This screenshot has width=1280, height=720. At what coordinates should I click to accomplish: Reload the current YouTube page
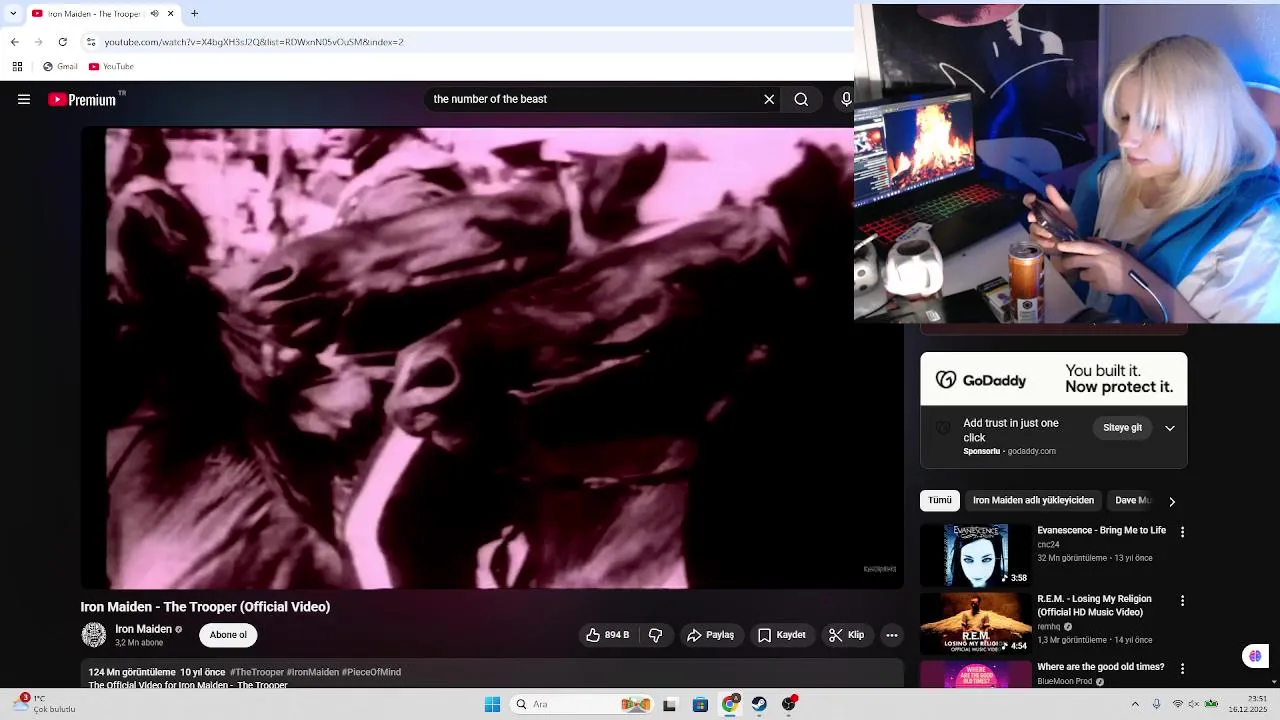(63, 43)
